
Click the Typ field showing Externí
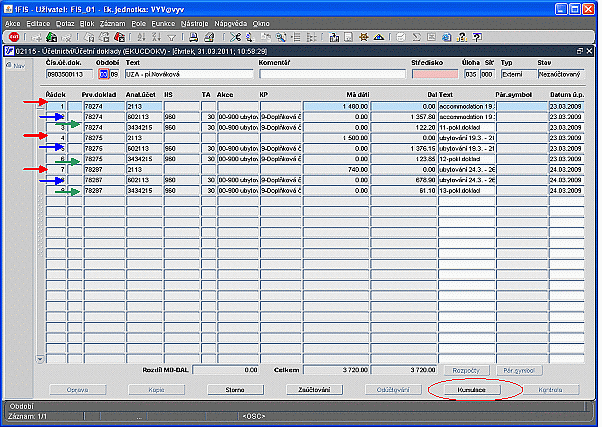click(x=519, y=74)
